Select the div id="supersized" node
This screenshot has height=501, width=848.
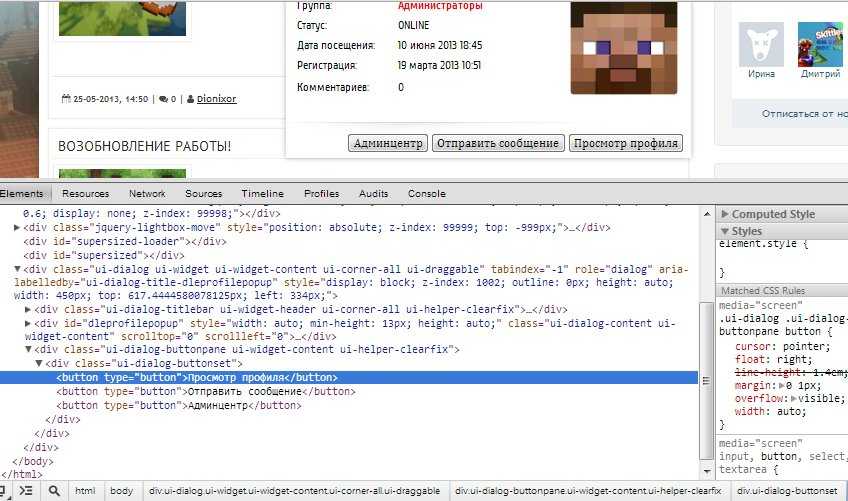(x=104, y=255)
